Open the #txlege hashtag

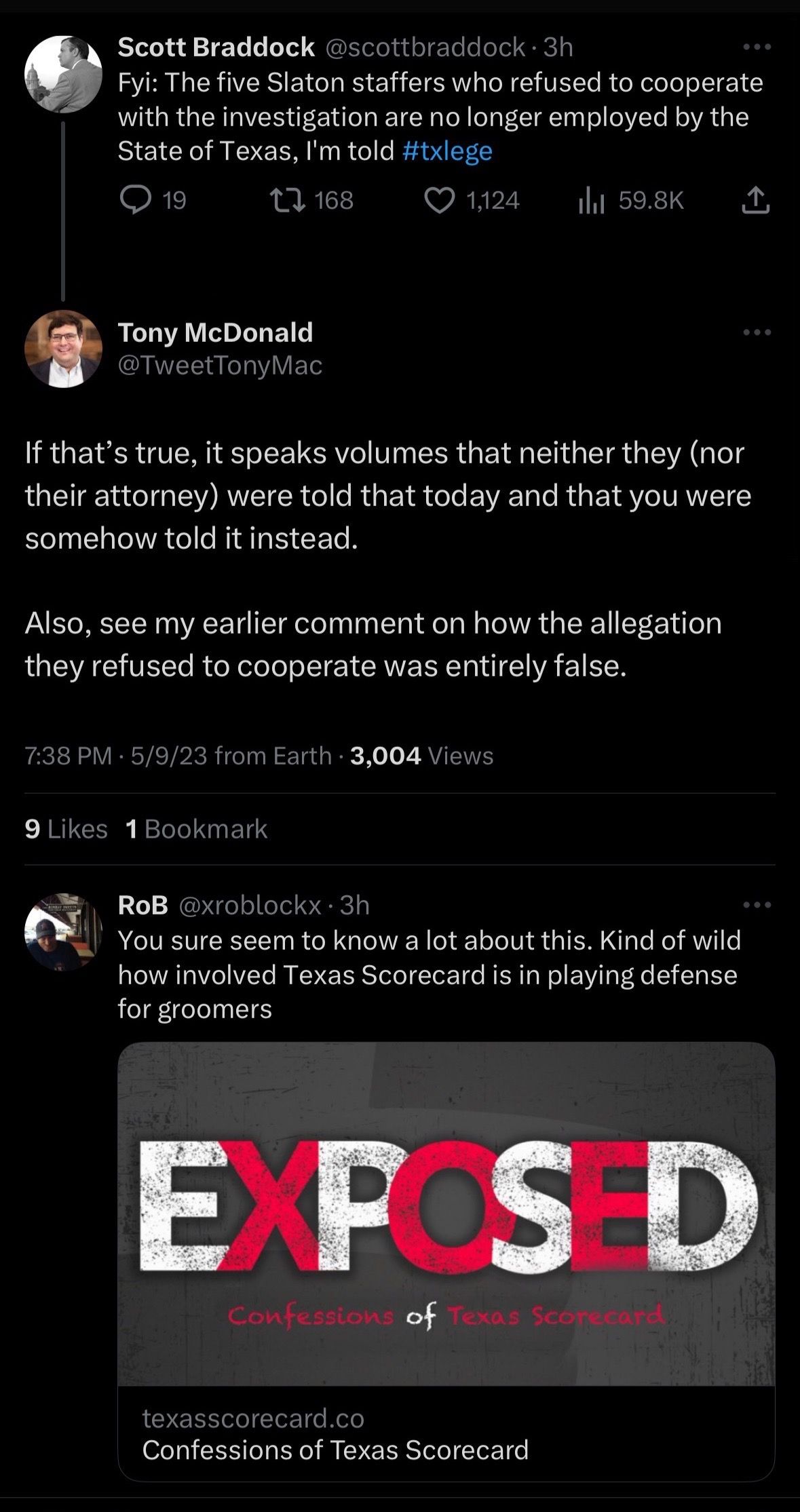coord(447,151)
